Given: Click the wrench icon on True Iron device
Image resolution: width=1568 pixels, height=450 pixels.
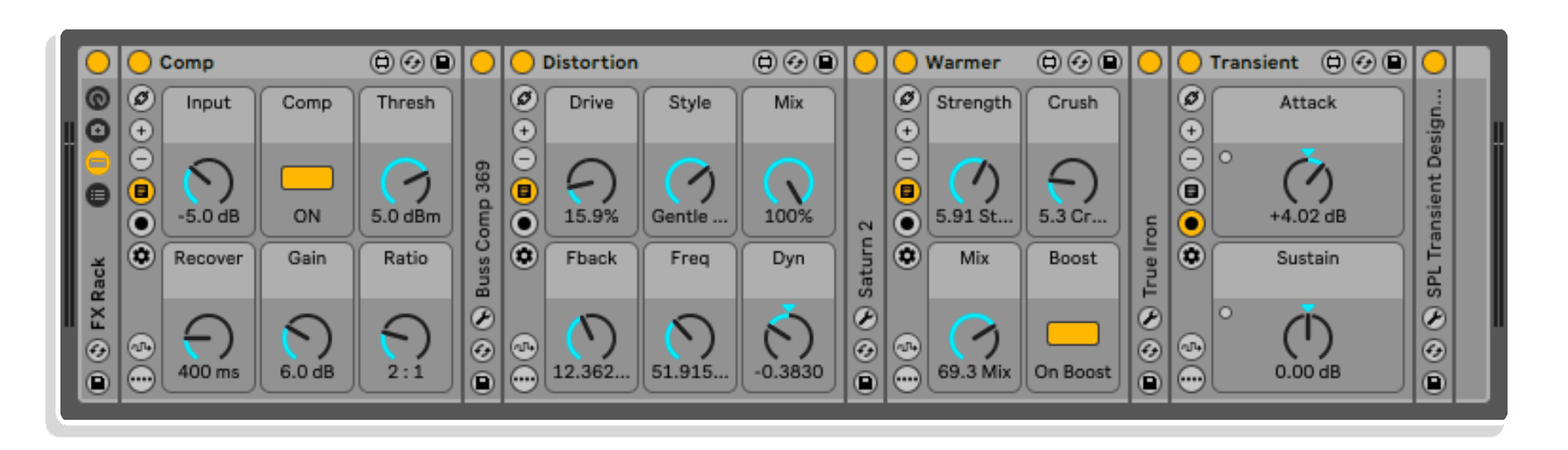Looking at the screenshot, I should (x=1149, y=319).
